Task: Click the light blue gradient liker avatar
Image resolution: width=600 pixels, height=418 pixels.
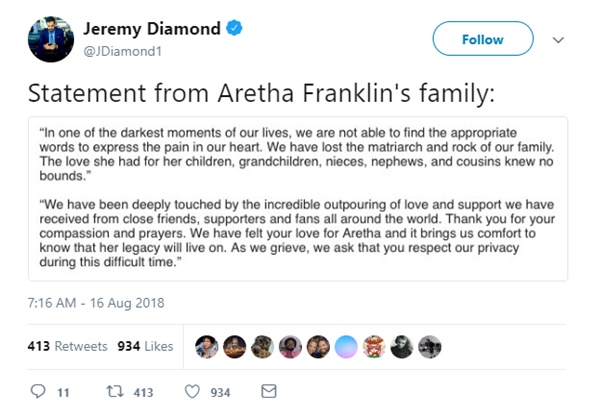Action: coord(346,346)
